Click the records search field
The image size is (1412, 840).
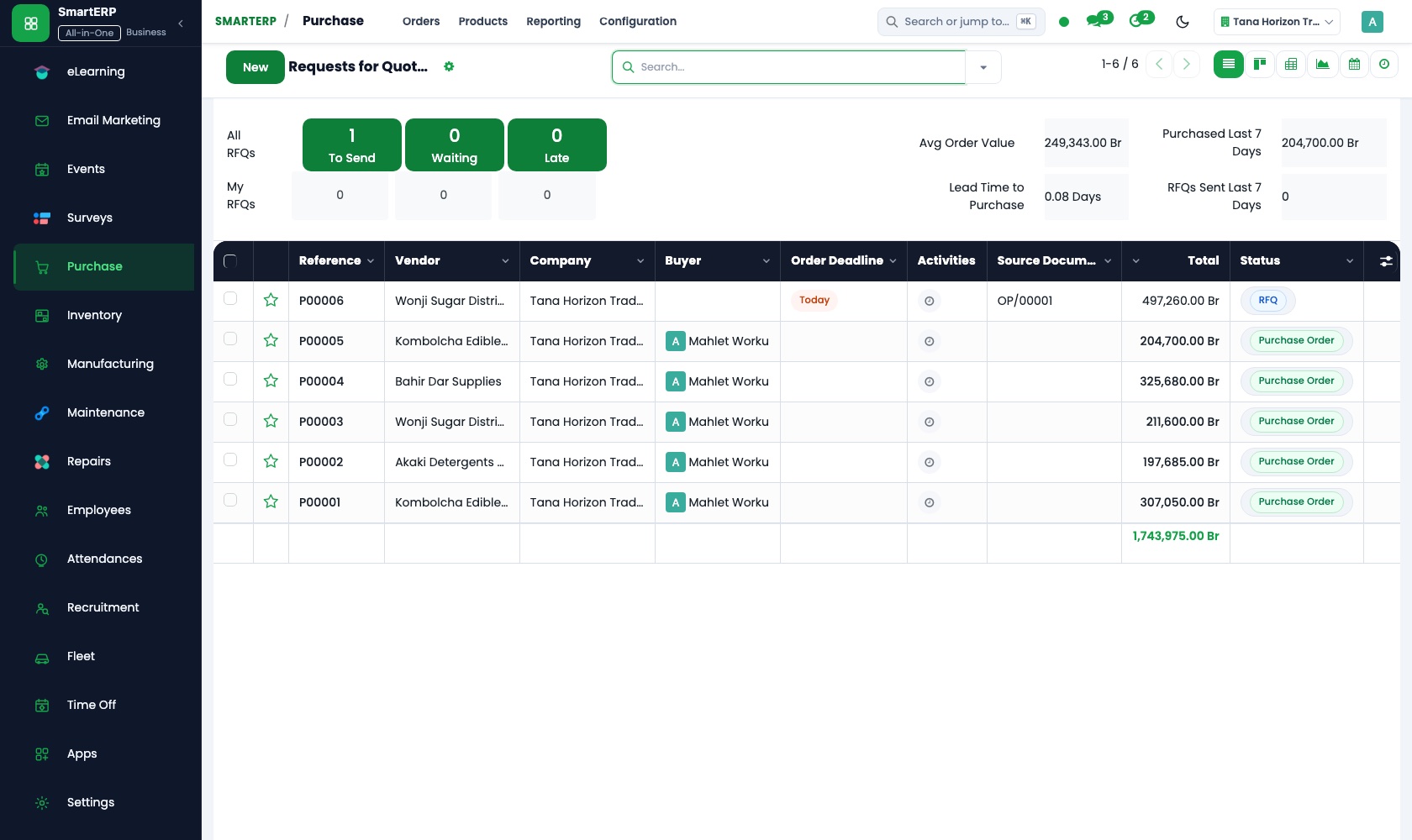[789, 67]
